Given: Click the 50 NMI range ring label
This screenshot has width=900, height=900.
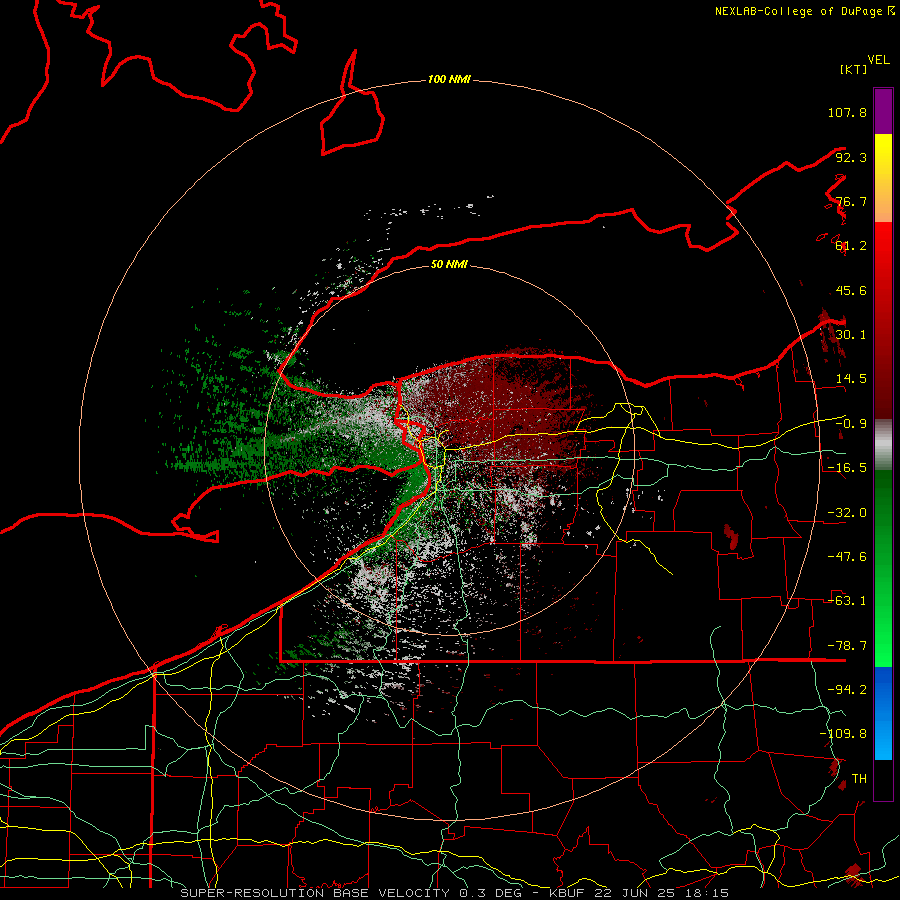Looking at the screenshot, I should click(x=449, y=264).
